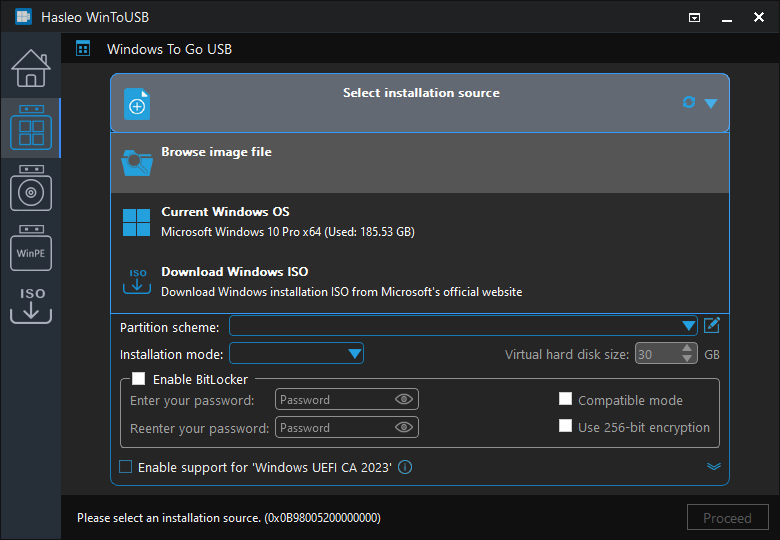Click the edit icon beside Partition scheme
This screenshot has width=780, height=540.
click(712, 326)
